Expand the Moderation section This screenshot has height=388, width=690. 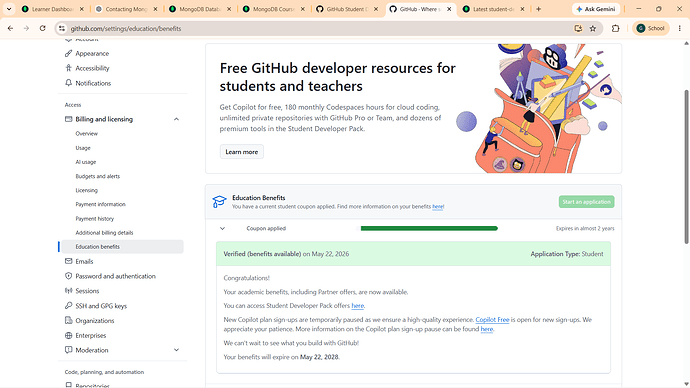tap(176, 350)
